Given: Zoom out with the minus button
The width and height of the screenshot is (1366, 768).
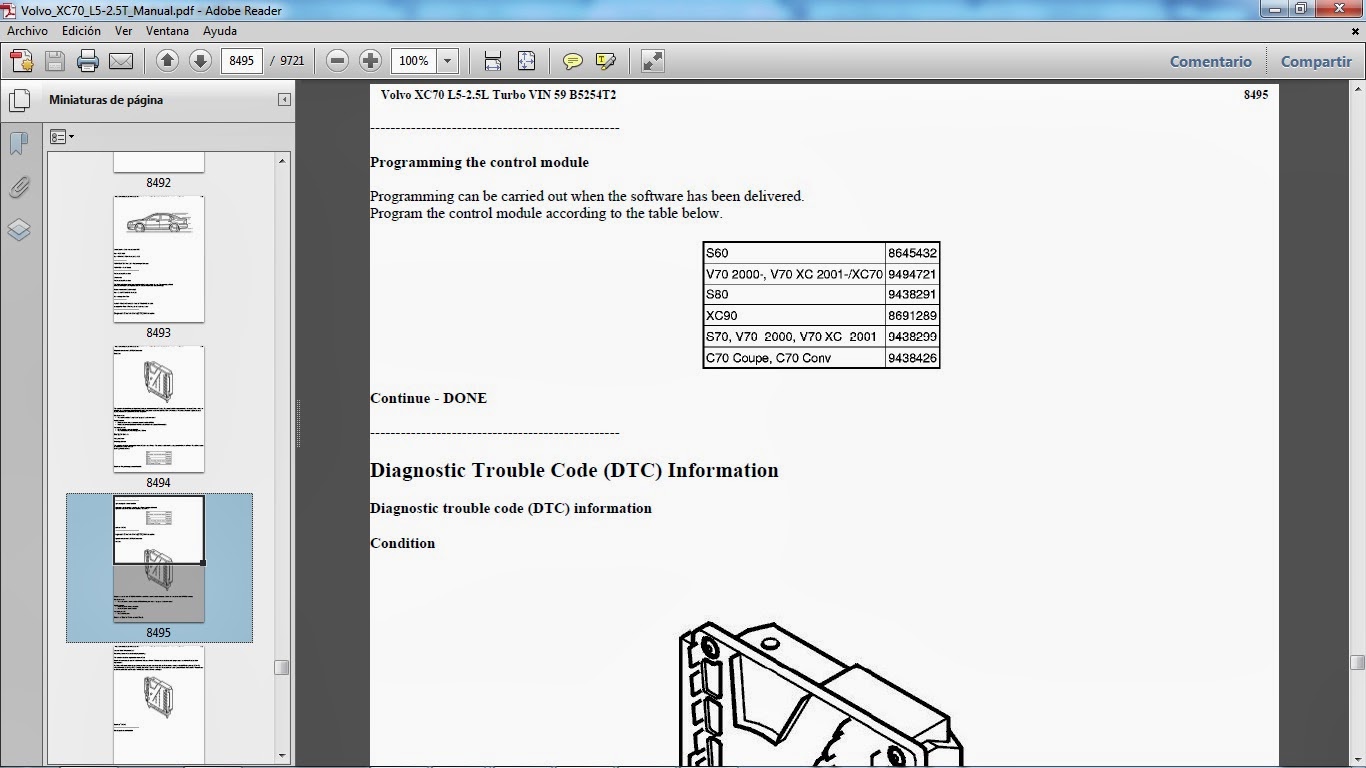Looking at the screenshot, I should (337, 61).
